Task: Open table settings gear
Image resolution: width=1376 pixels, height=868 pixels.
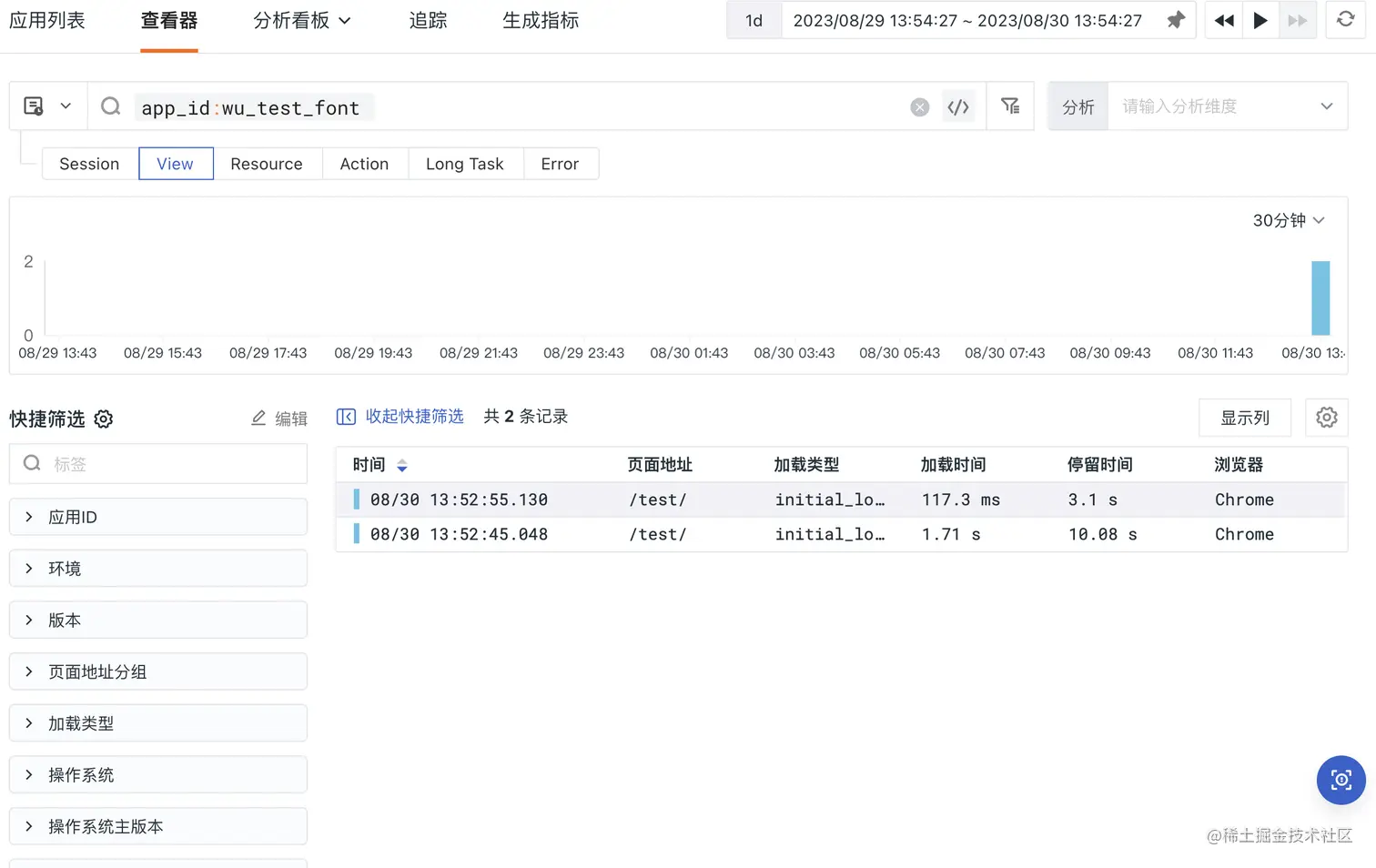Action: pos(1327,418)
